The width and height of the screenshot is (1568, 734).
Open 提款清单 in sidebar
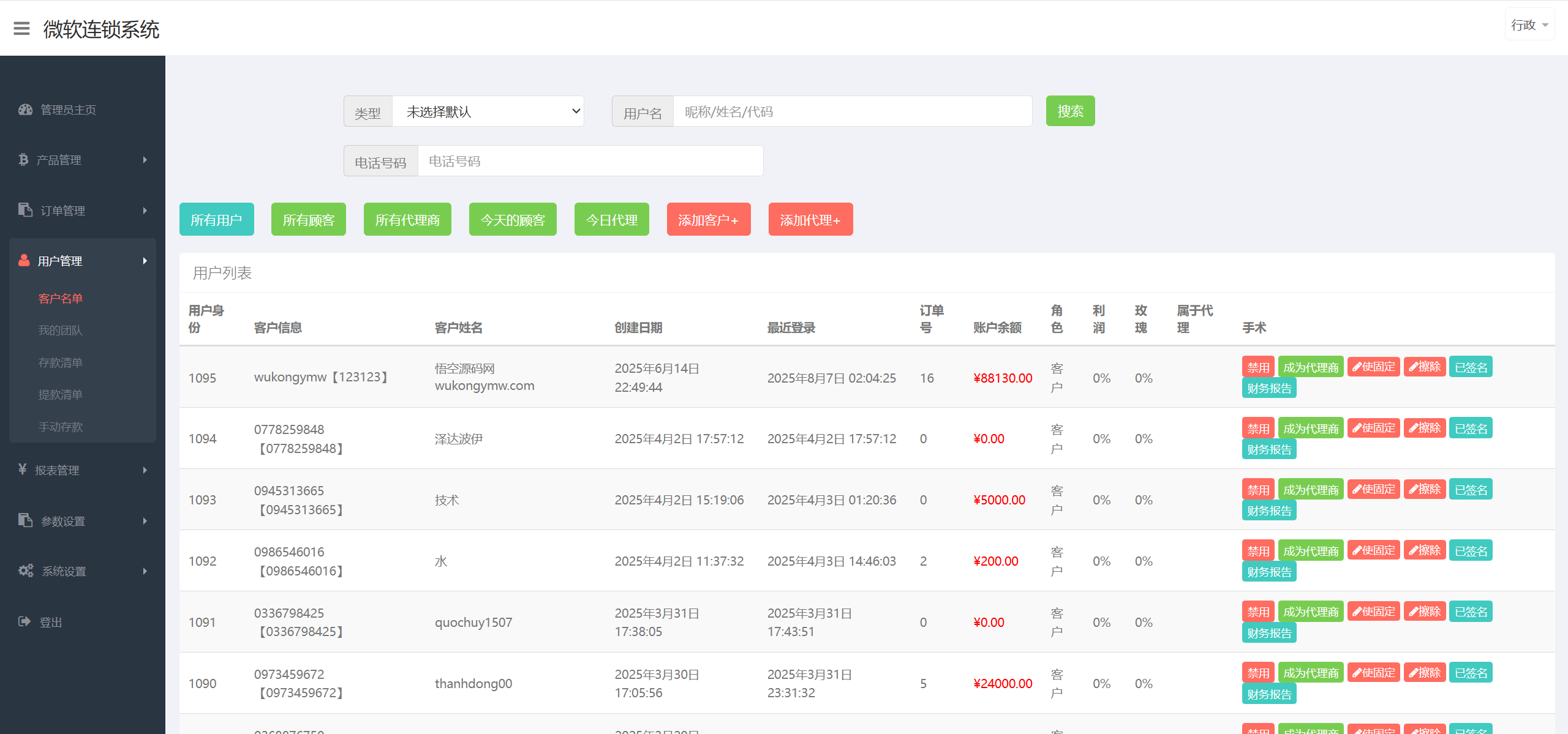click(x=60, y=395)
